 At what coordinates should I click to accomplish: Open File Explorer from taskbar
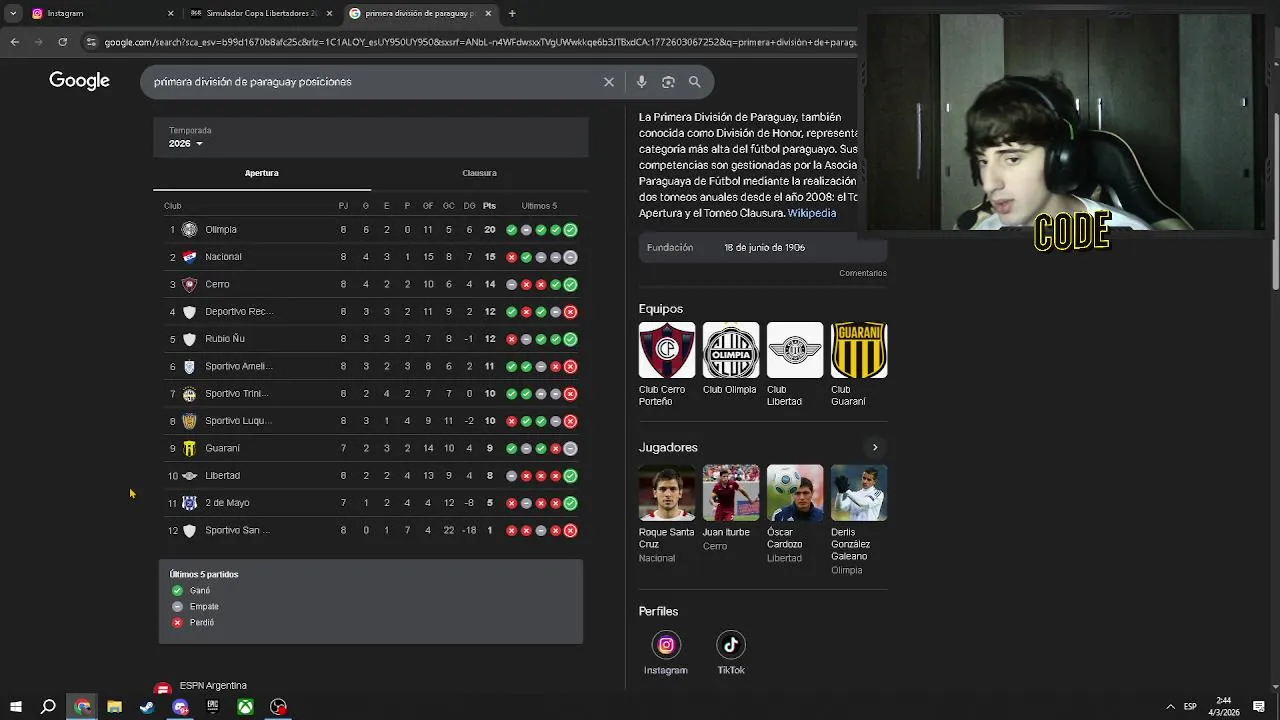tap(114, 707)
